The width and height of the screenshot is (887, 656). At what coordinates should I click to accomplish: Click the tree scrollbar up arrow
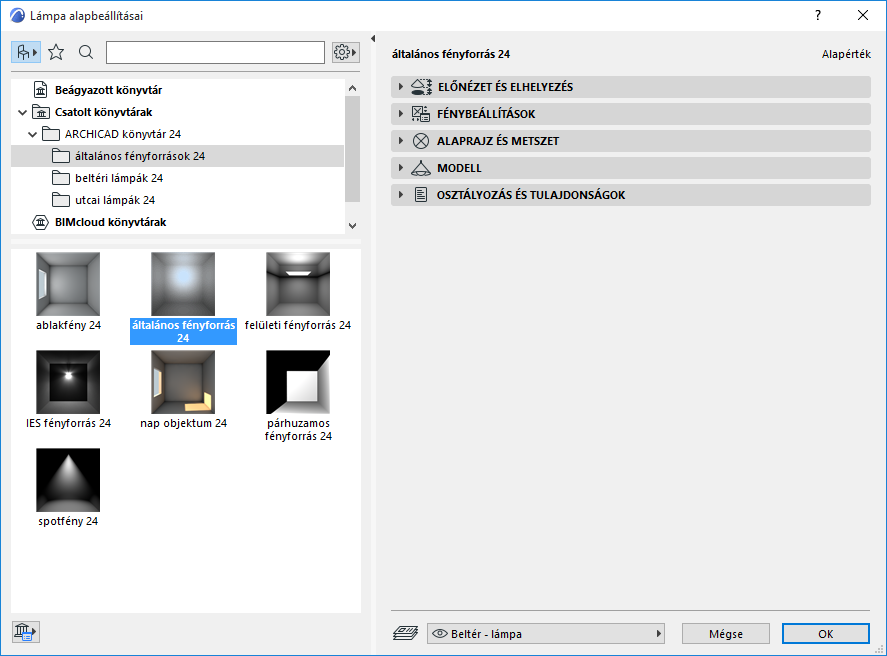pyautogui.click(x=352, y=88)
